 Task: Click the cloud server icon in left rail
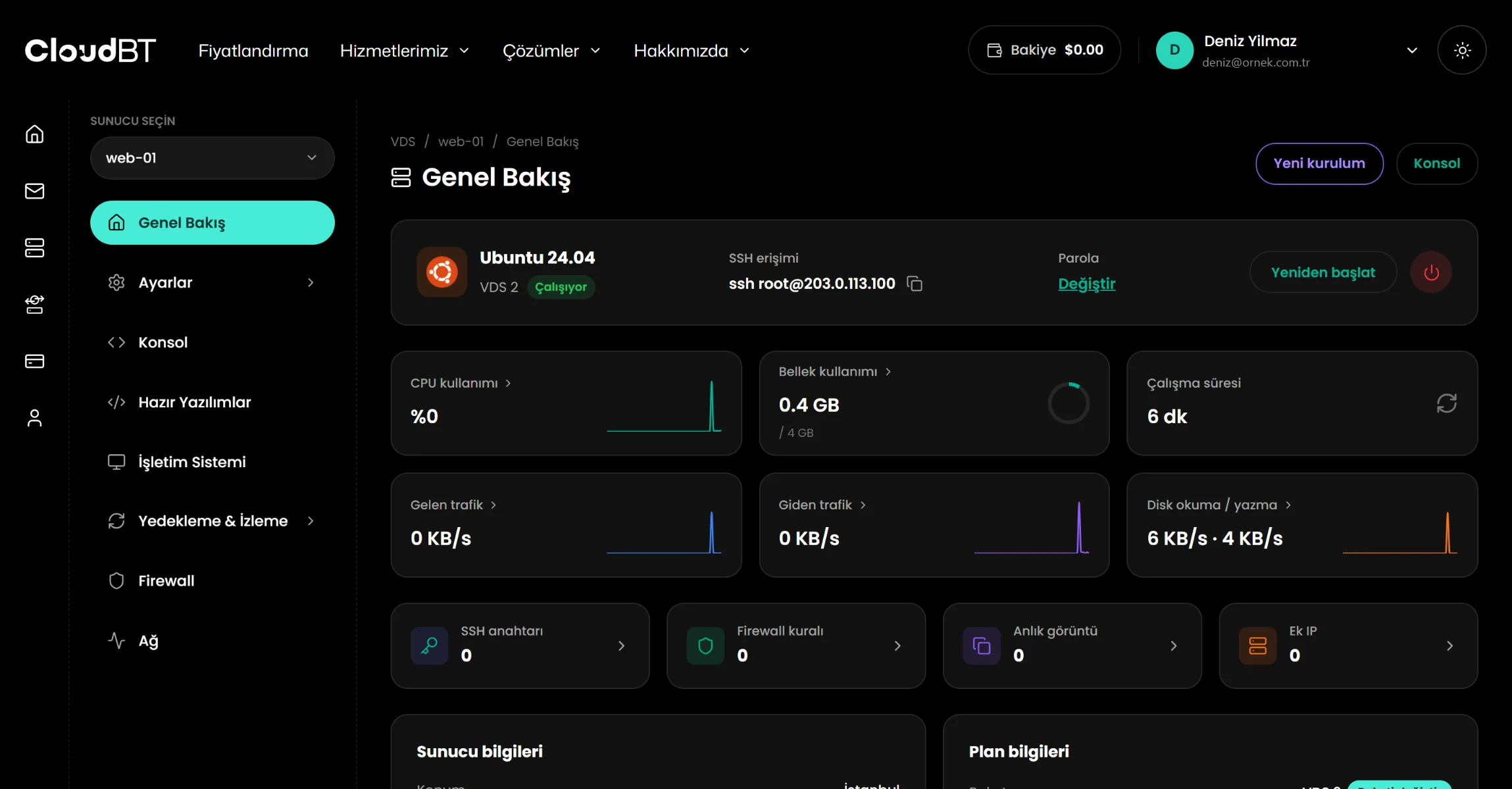tap(34, 305)
